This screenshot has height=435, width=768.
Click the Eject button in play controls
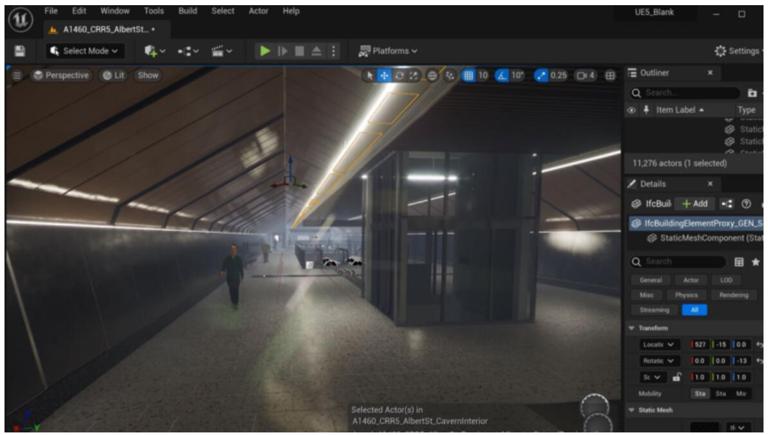(317, 51)
